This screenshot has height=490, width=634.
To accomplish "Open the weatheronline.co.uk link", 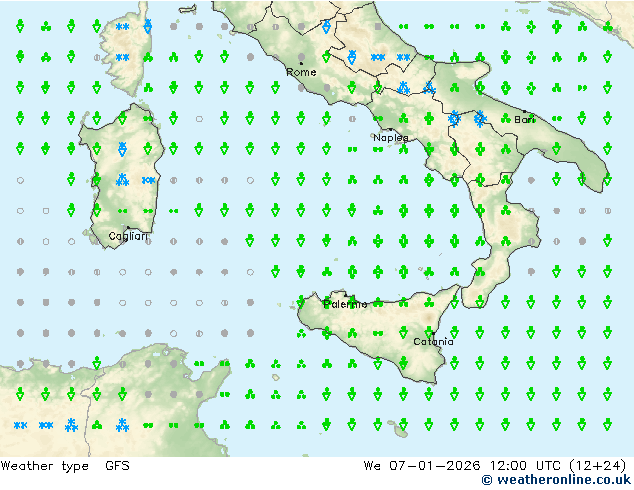I will tap(556, 480).
